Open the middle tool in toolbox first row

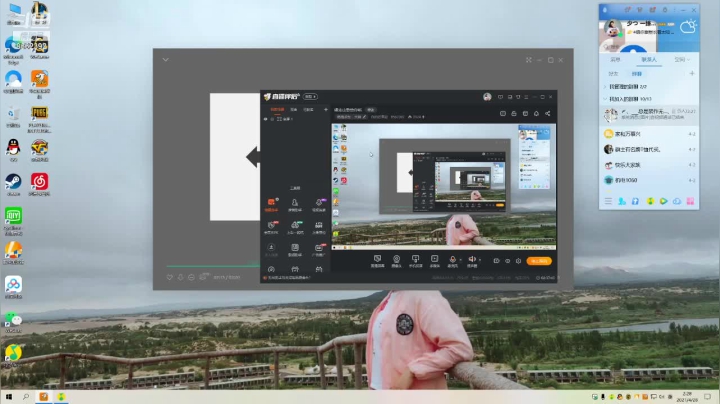point(295,204)
